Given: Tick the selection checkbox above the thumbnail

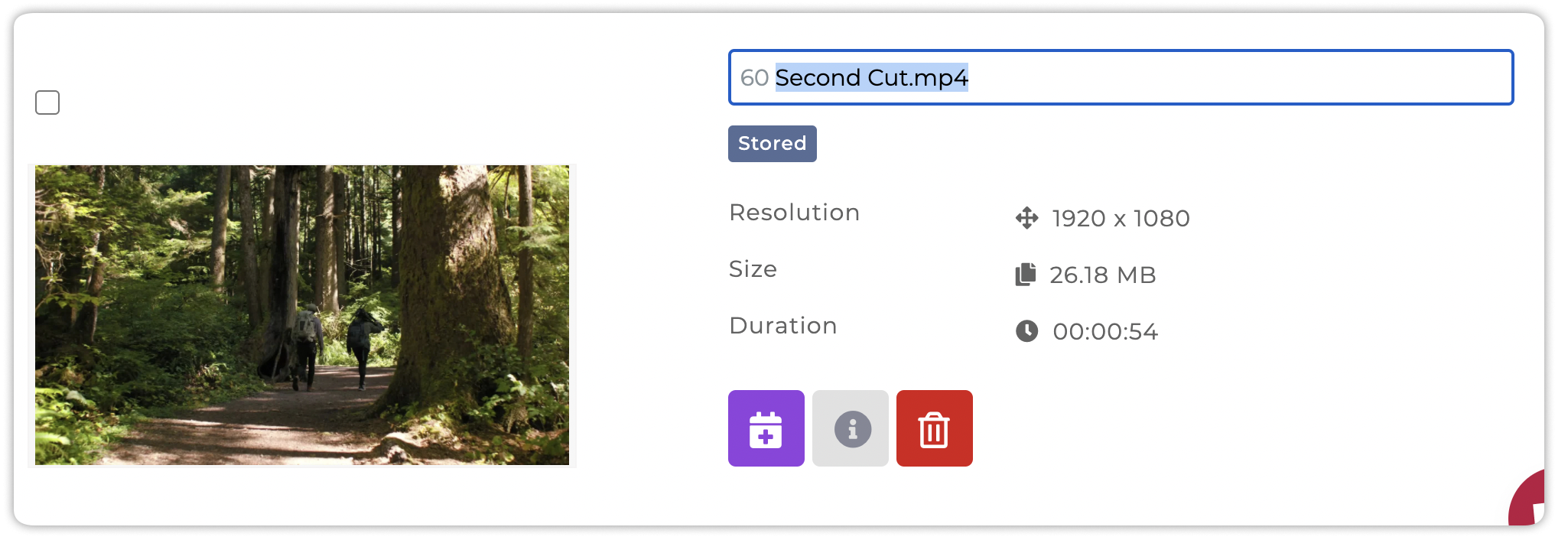Looking at the screenshot, I should pos(47,102).
